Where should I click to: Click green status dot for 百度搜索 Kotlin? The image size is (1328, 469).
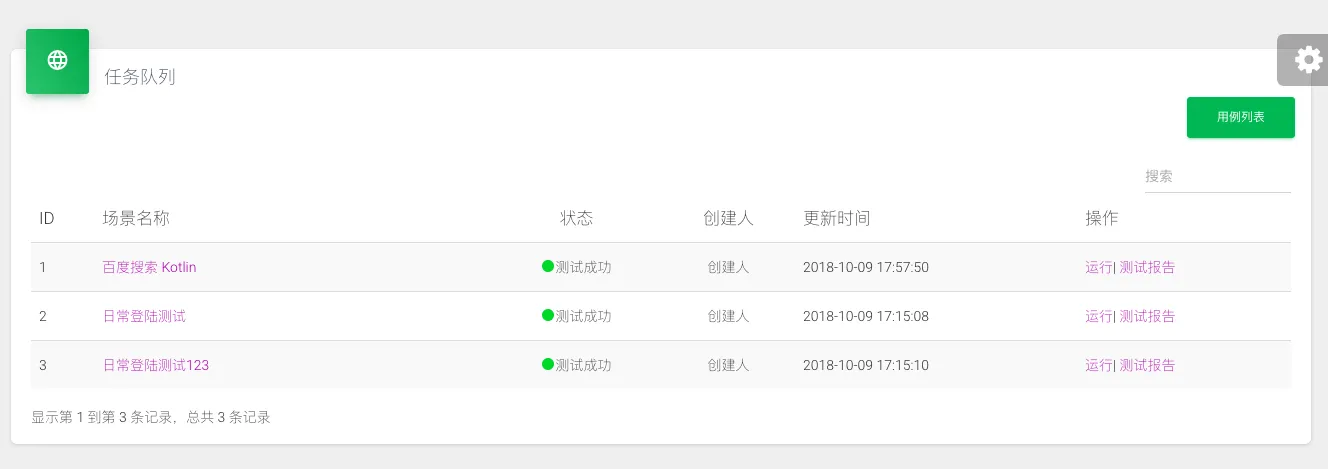(x=548, y=266)
